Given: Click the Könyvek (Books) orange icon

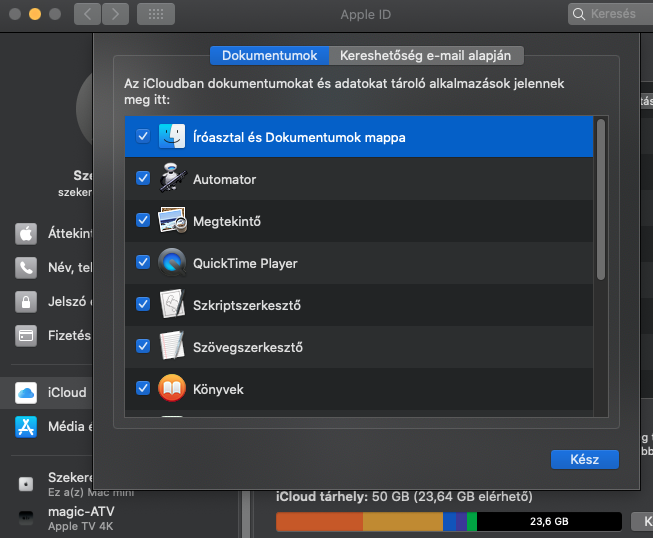Looking at the screenshot, I should click(x=172, y=388).
